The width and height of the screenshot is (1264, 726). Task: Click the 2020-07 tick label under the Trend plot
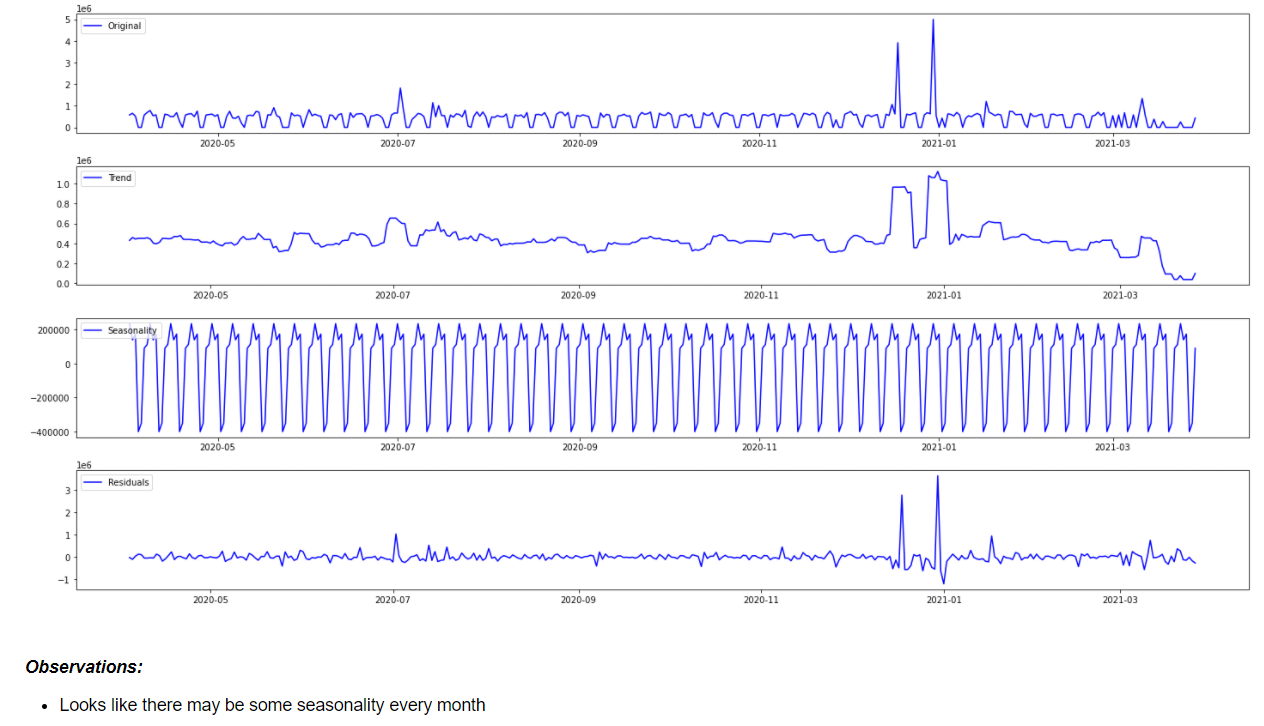pyautogui.click(x=392, y=296)
